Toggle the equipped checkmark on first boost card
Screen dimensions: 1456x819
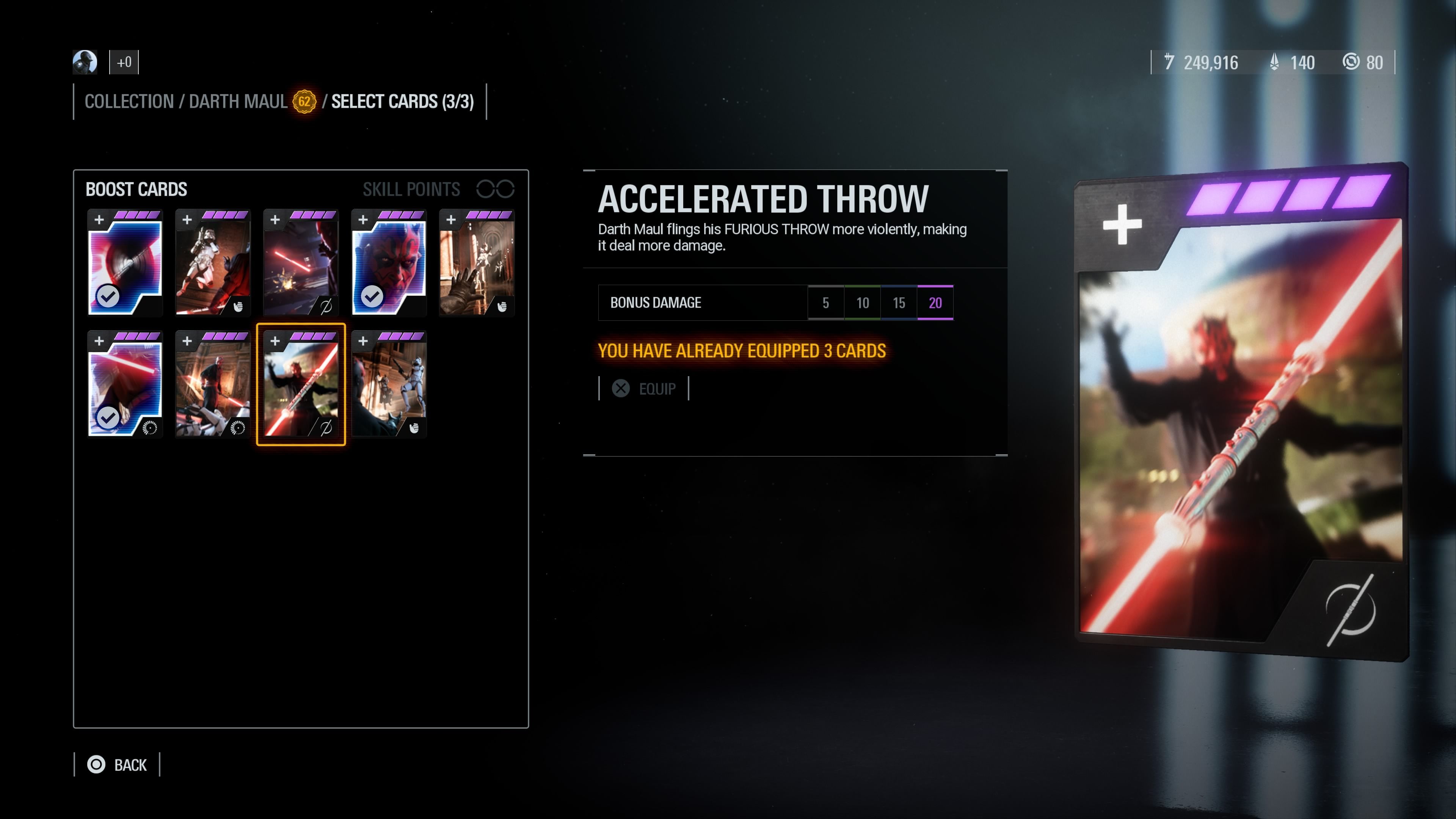108,296
